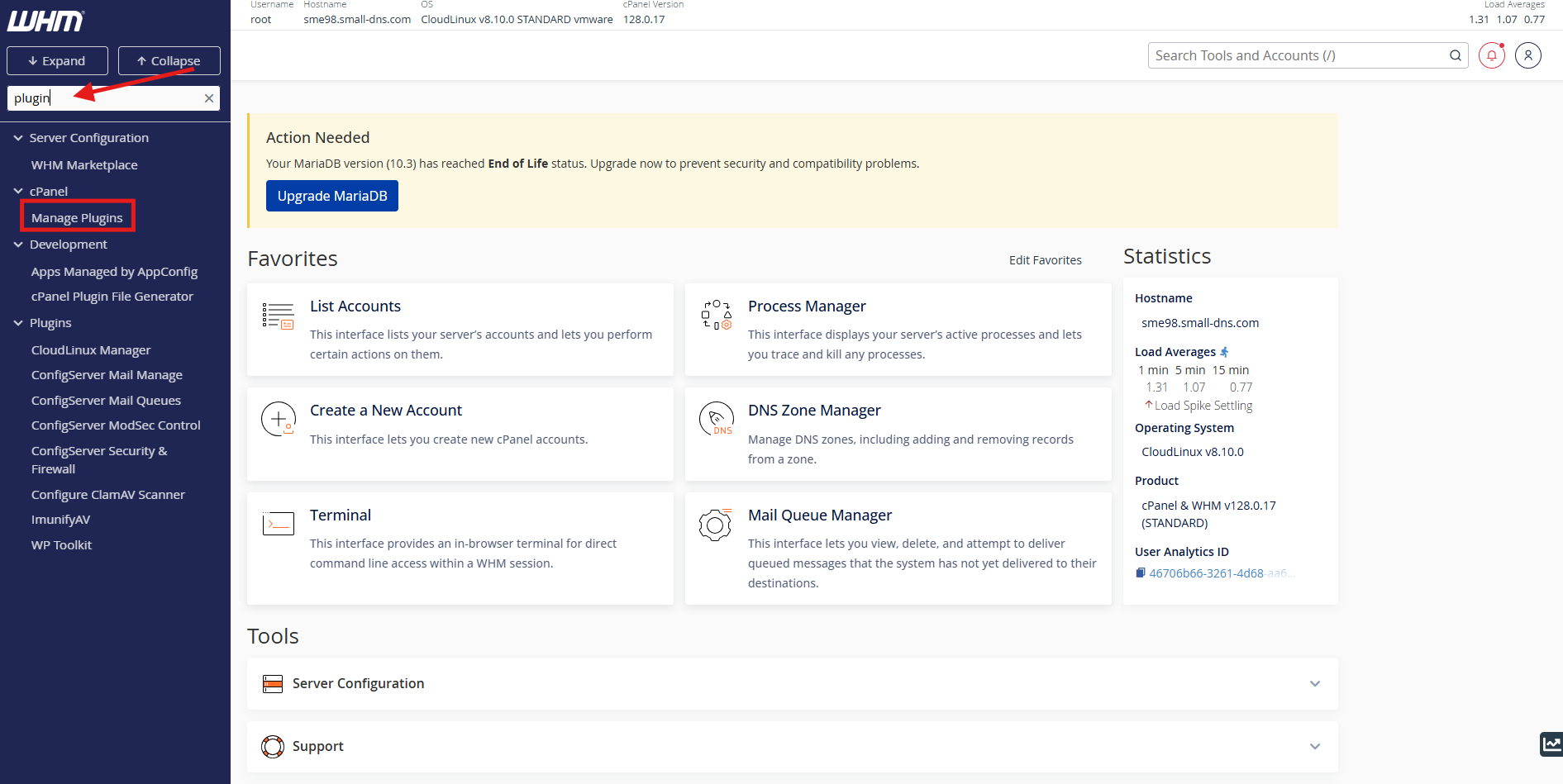The width and height of the screenshot is (1563, 784).
Task: Open the Create a New Account link
Action: tap(386, 411)
